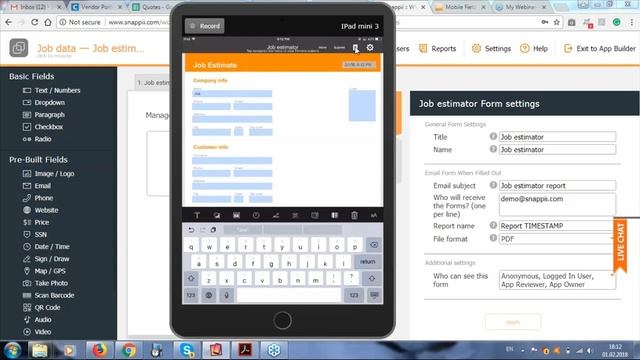Tap the left 123 keyboard toggle
The height and width of the screenshot is (360, 640).
[191, 295]
